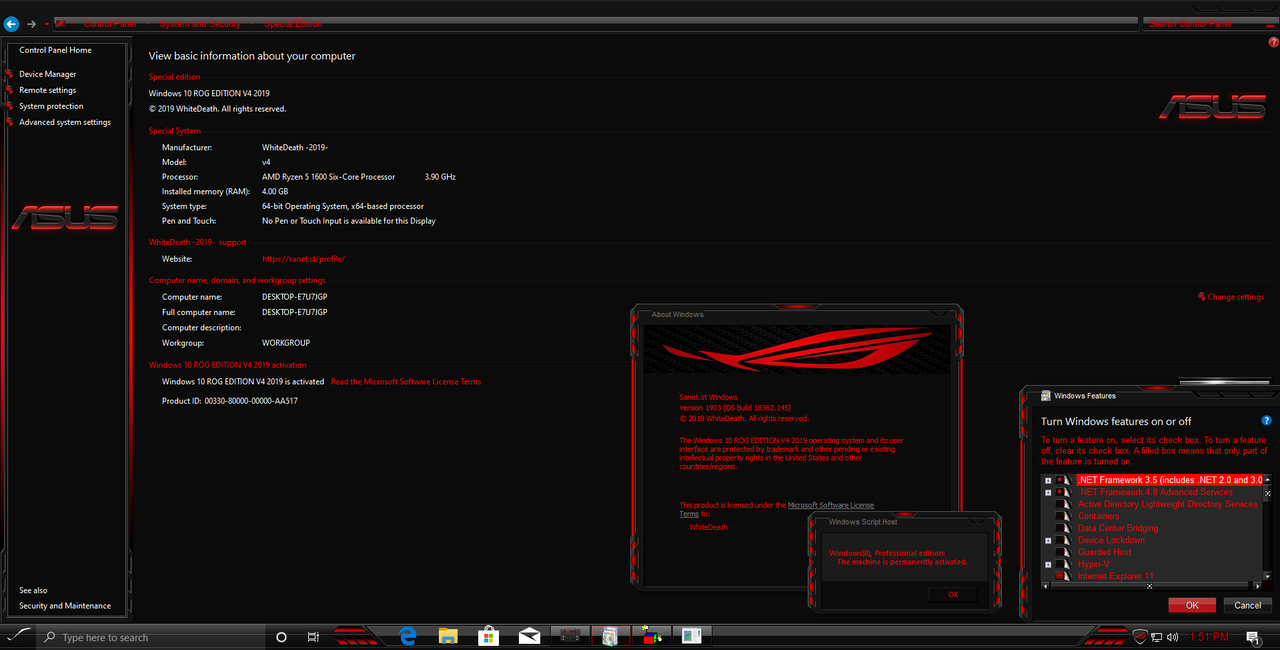
Task: Toggle .NET Framework 4.8 Advanced Services checkbox
Action: pos(1059,492)
